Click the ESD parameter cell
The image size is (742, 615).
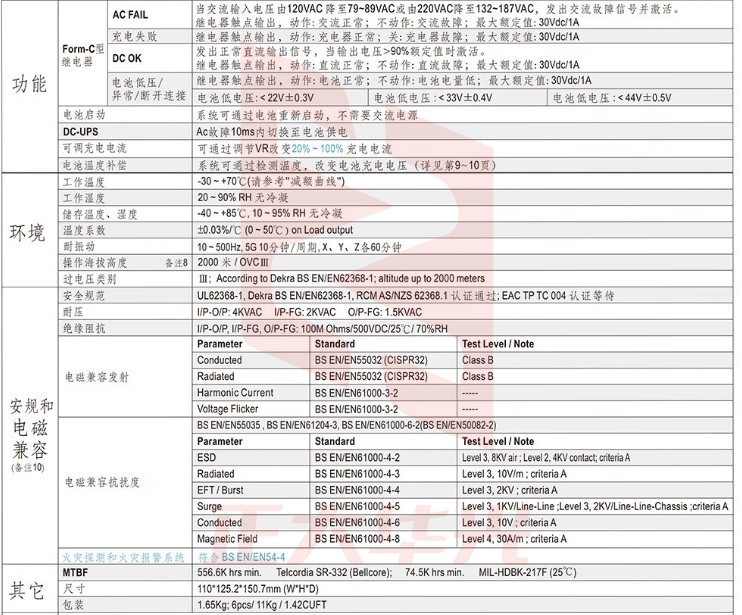pyautogui.click(x=207, y=457)
